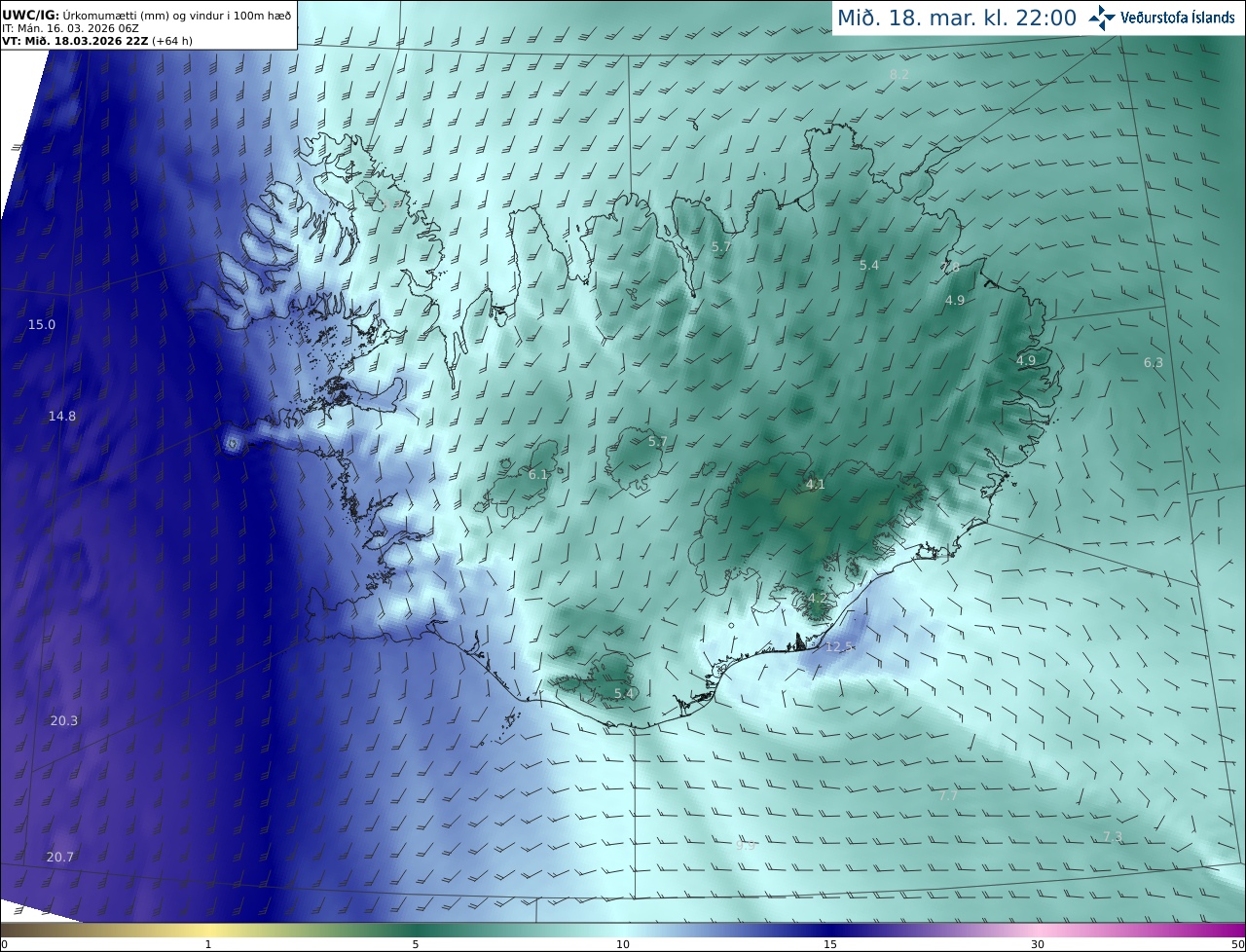Click the 4.2 value on the map
Image resolution: width=1246 pixels, height=952 pixels.
coord(817,598)
